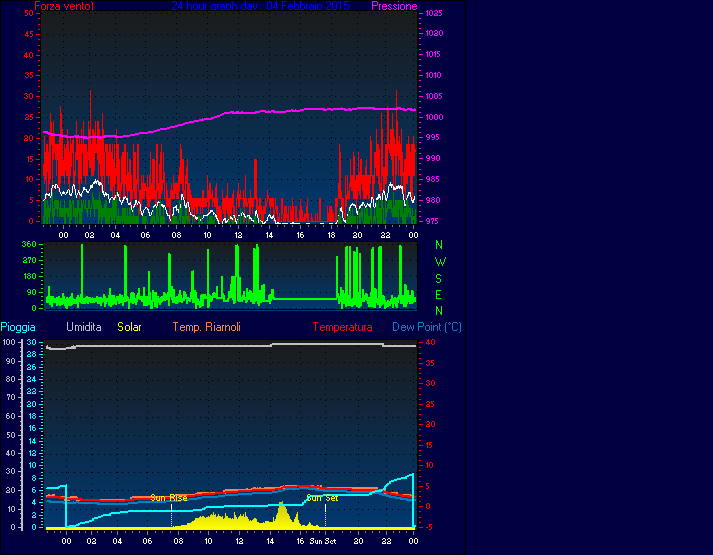Click the 100 value on humidity axis

(x=9, y=343)
